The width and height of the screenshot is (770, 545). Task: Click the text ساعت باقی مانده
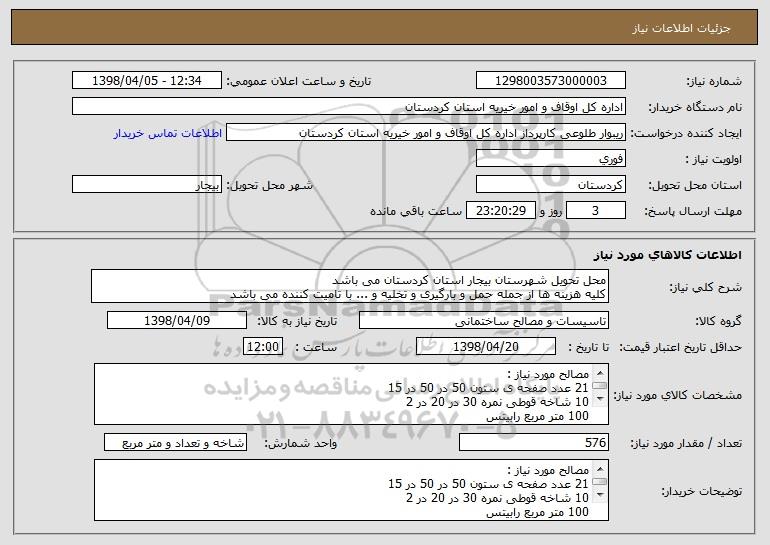coord(415,212)
